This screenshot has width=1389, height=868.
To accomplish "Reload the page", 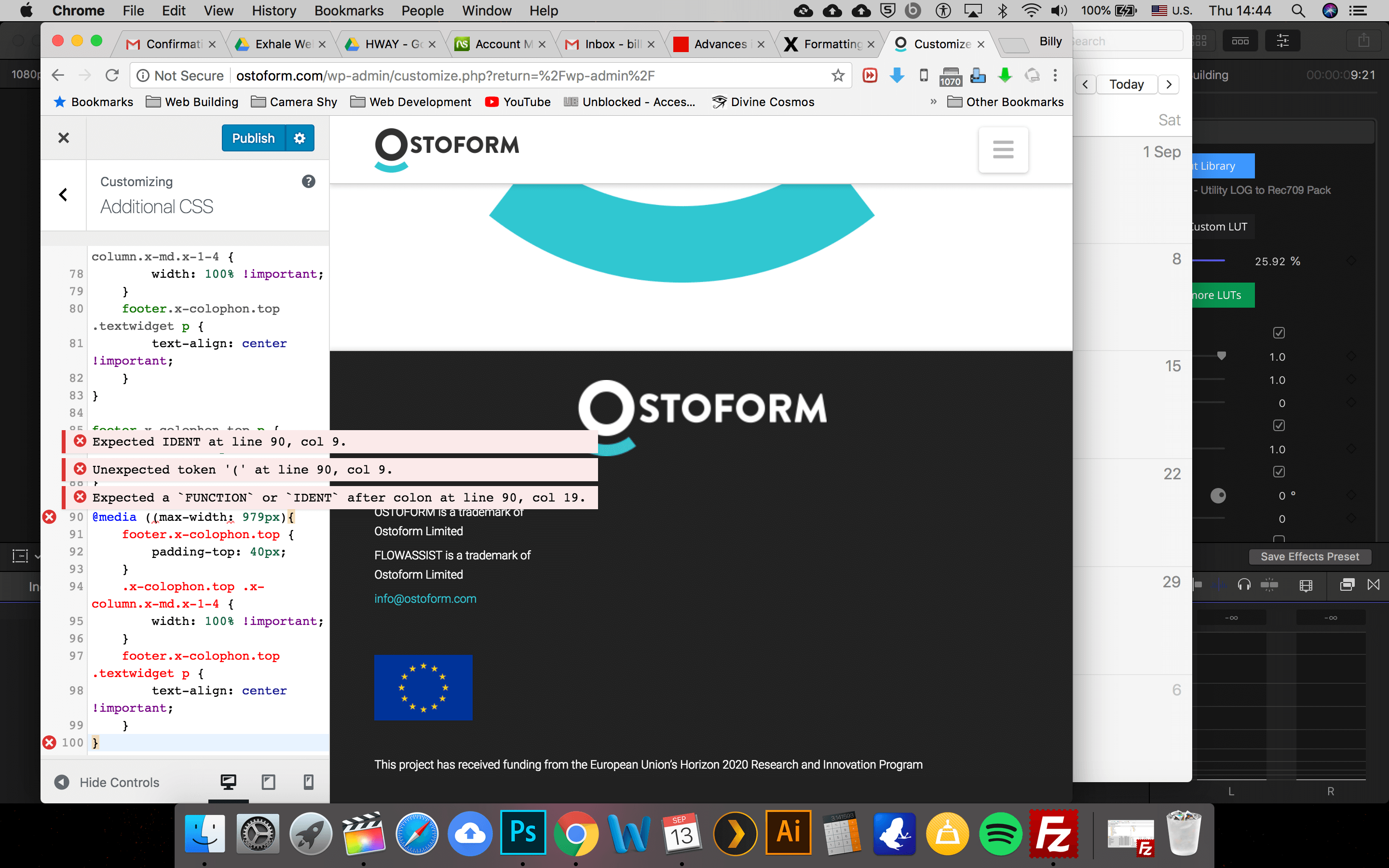I will tap(112, 75).
